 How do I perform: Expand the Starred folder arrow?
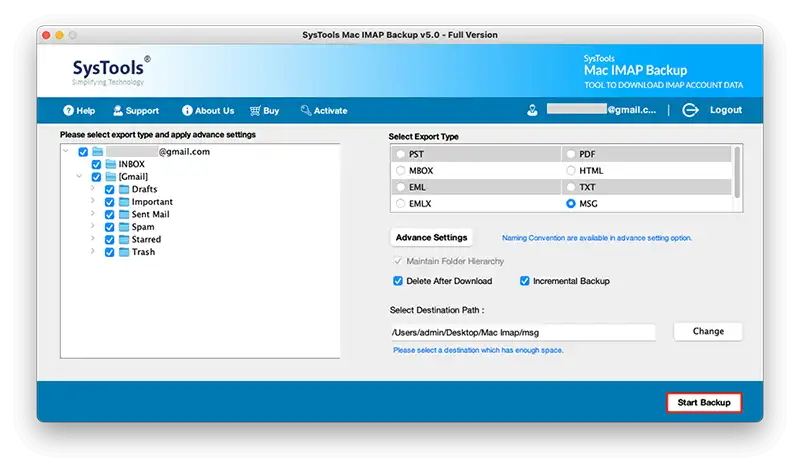(92, 238)
